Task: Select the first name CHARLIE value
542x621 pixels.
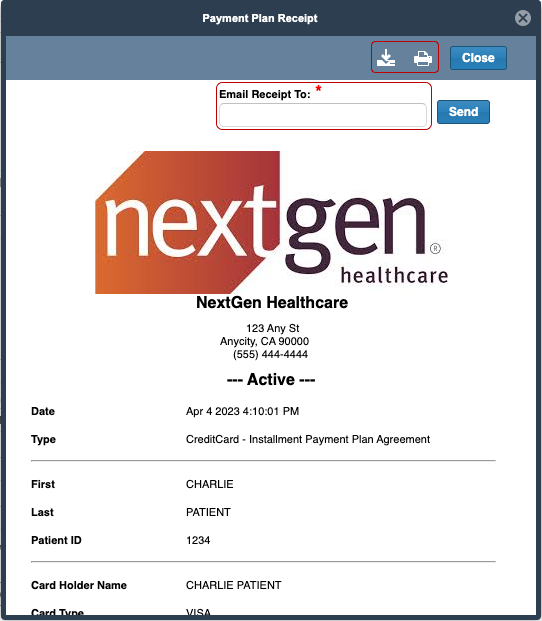Action: [x=209, y=484]
